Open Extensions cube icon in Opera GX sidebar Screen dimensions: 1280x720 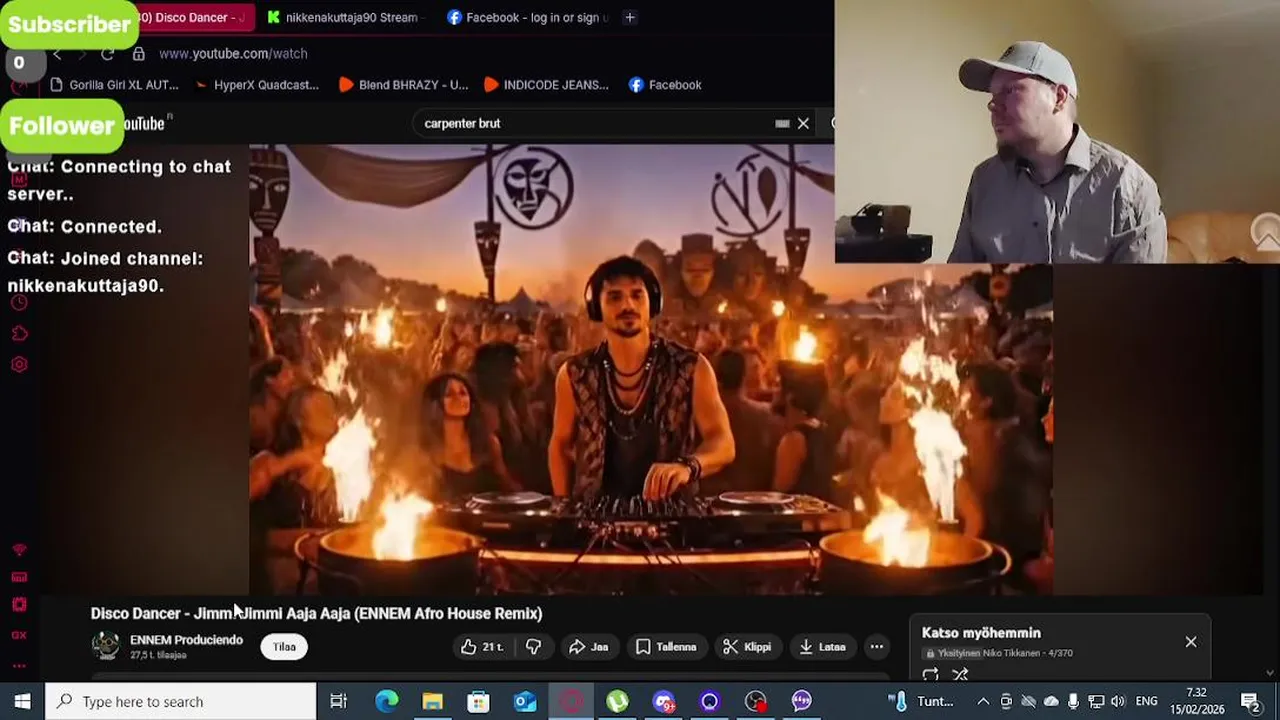(x=19, y=333)
